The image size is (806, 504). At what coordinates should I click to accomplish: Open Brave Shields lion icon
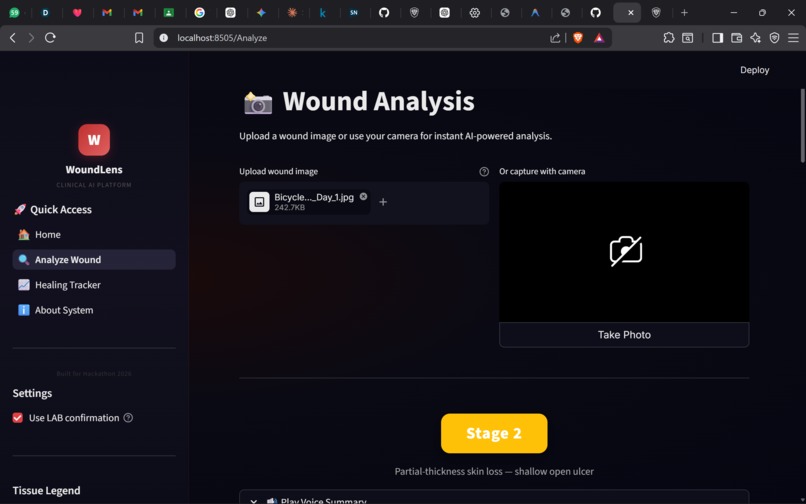coord(578,38)
